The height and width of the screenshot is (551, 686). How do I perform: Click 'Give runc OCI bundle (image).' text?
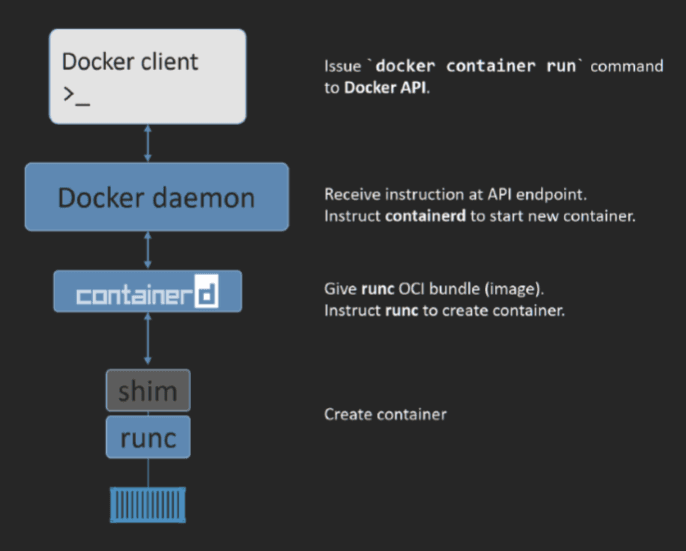pyautogui.click(x=434, y=289)
